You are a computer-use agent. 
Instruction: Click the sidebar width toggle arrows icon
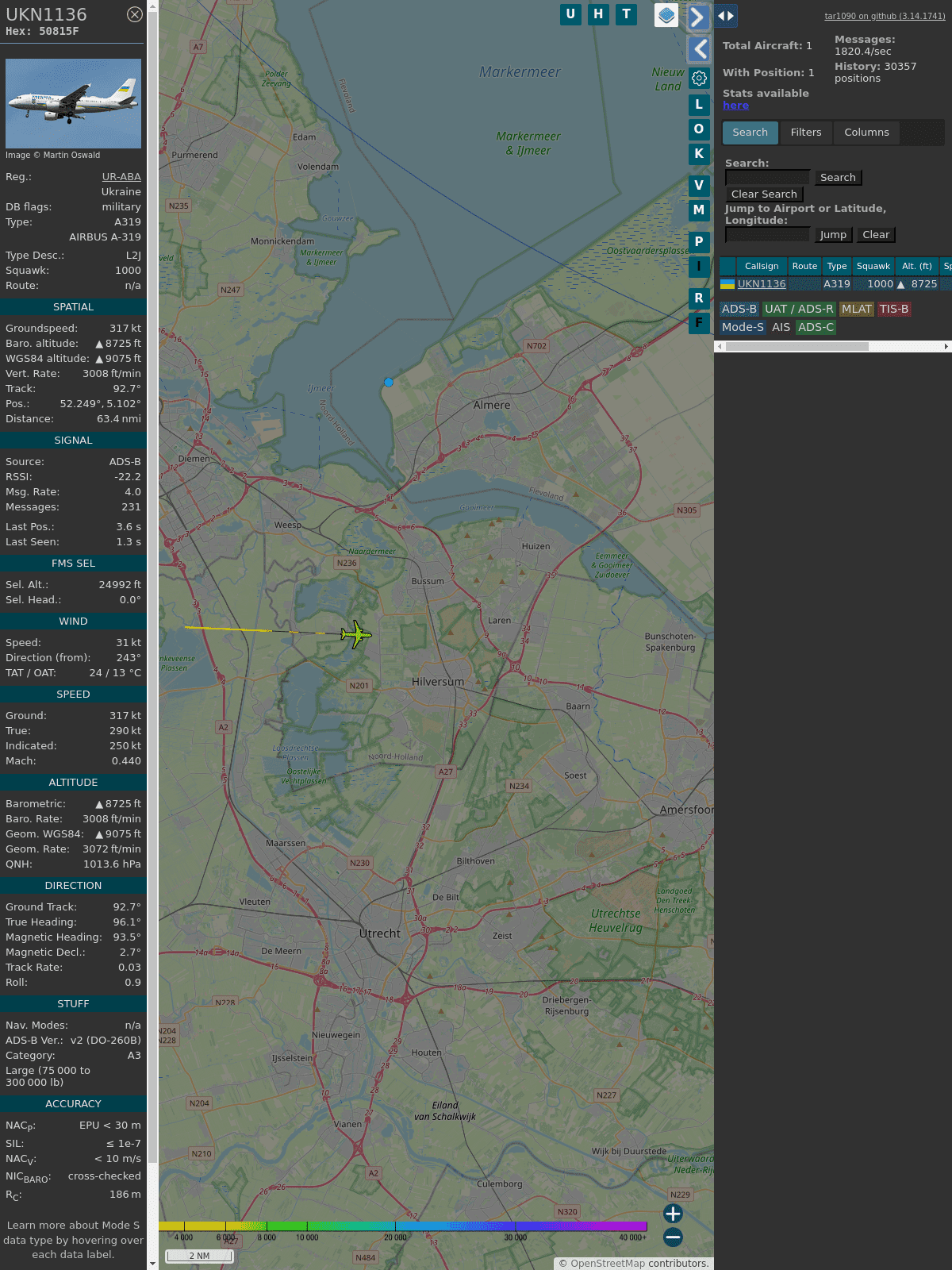click(726, 16)
